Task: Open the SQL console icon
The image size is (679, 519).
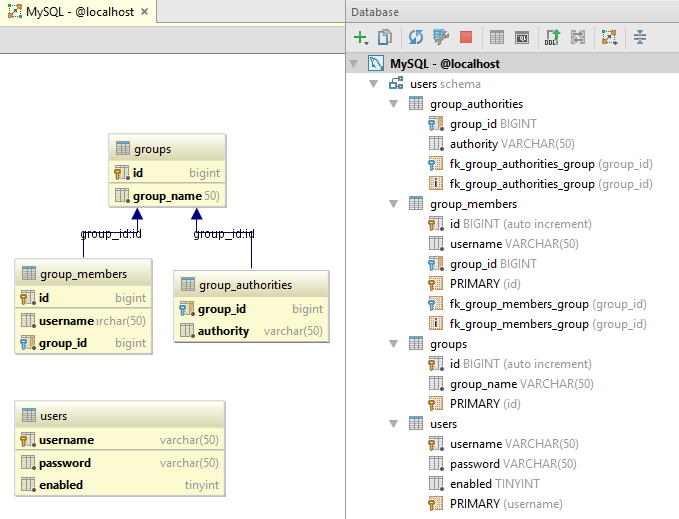Action: [521, 38]
